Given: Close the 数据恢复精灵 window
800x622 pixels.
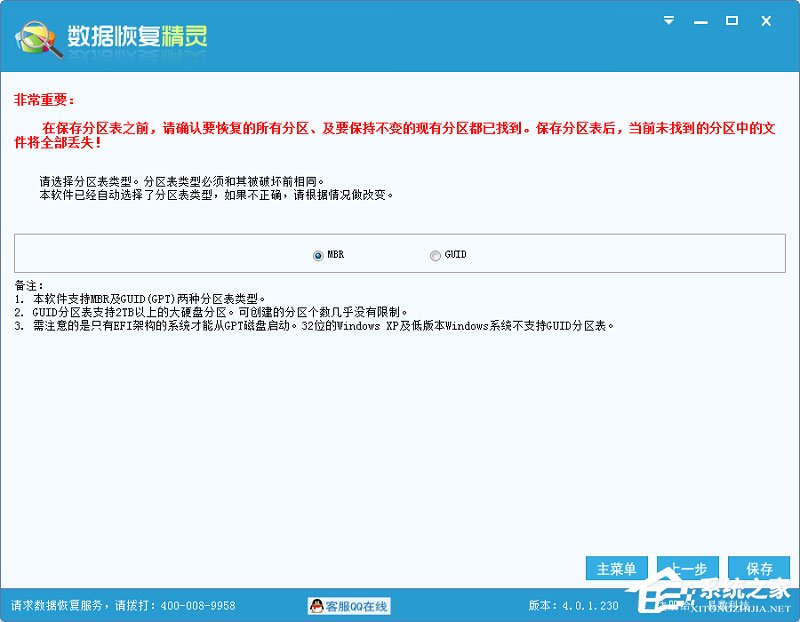Looking at the screenshot, I should pos(766,21).
